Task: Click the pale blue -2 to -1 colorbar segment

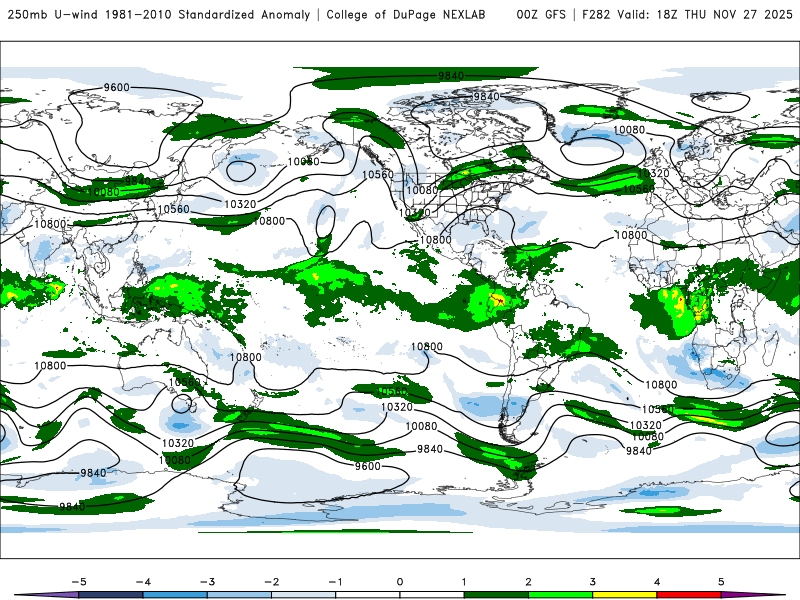Action: pyautogui.click(x=304, y=595)
